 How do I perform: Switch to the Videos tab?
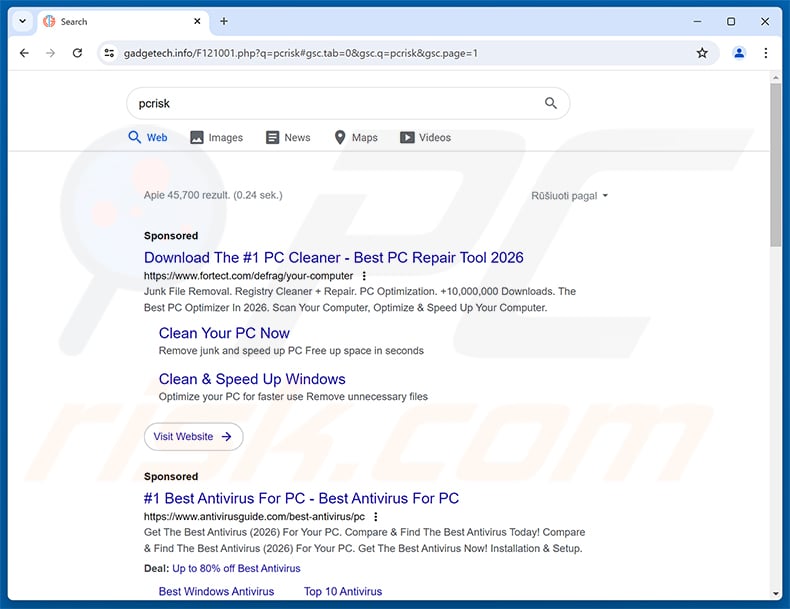click(425, 137)
